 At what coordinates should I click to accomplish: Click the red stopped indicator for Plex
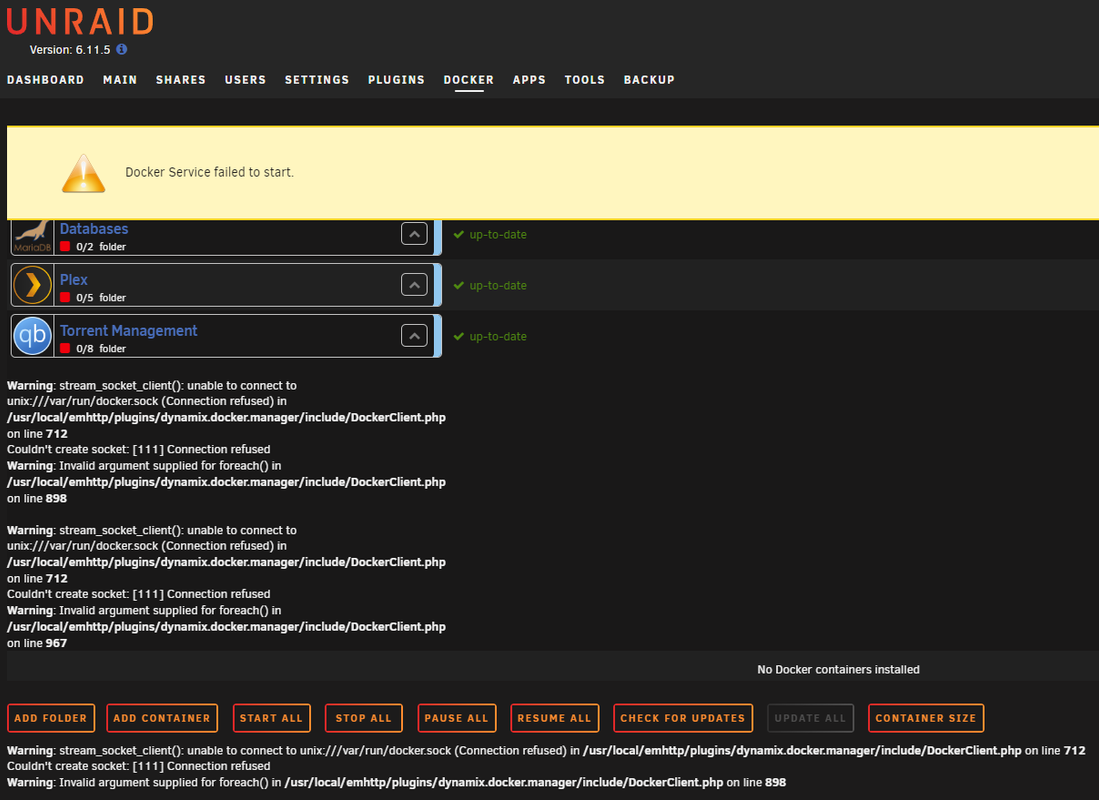pos(65,297)
